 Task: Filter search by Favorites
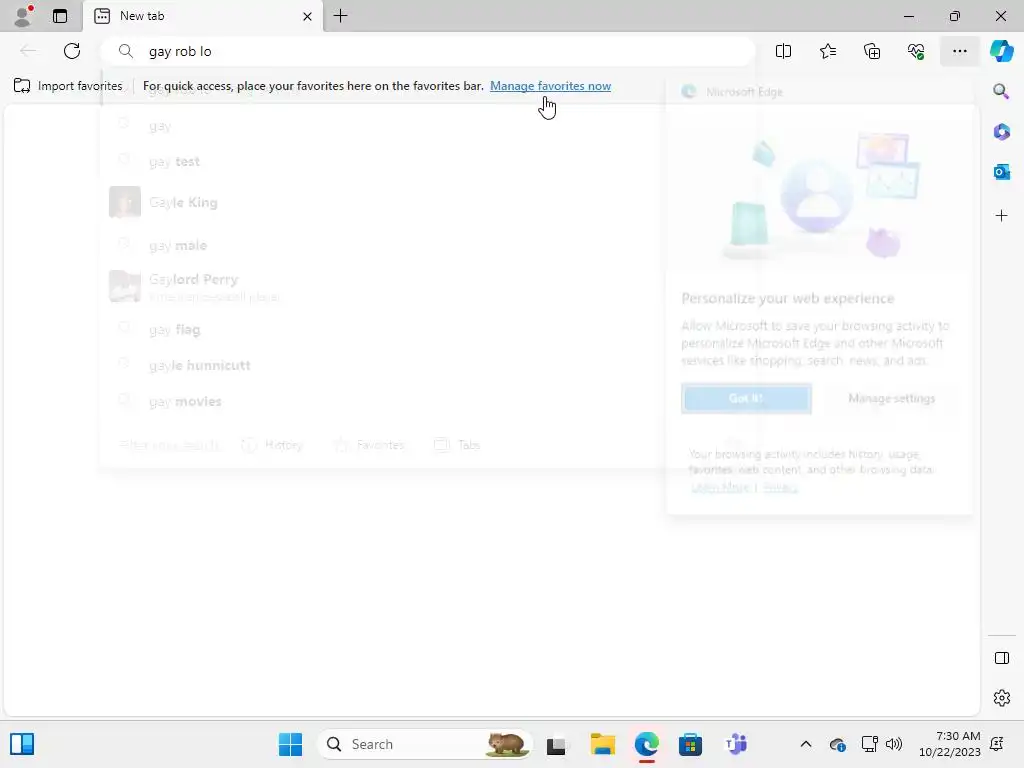370,445
